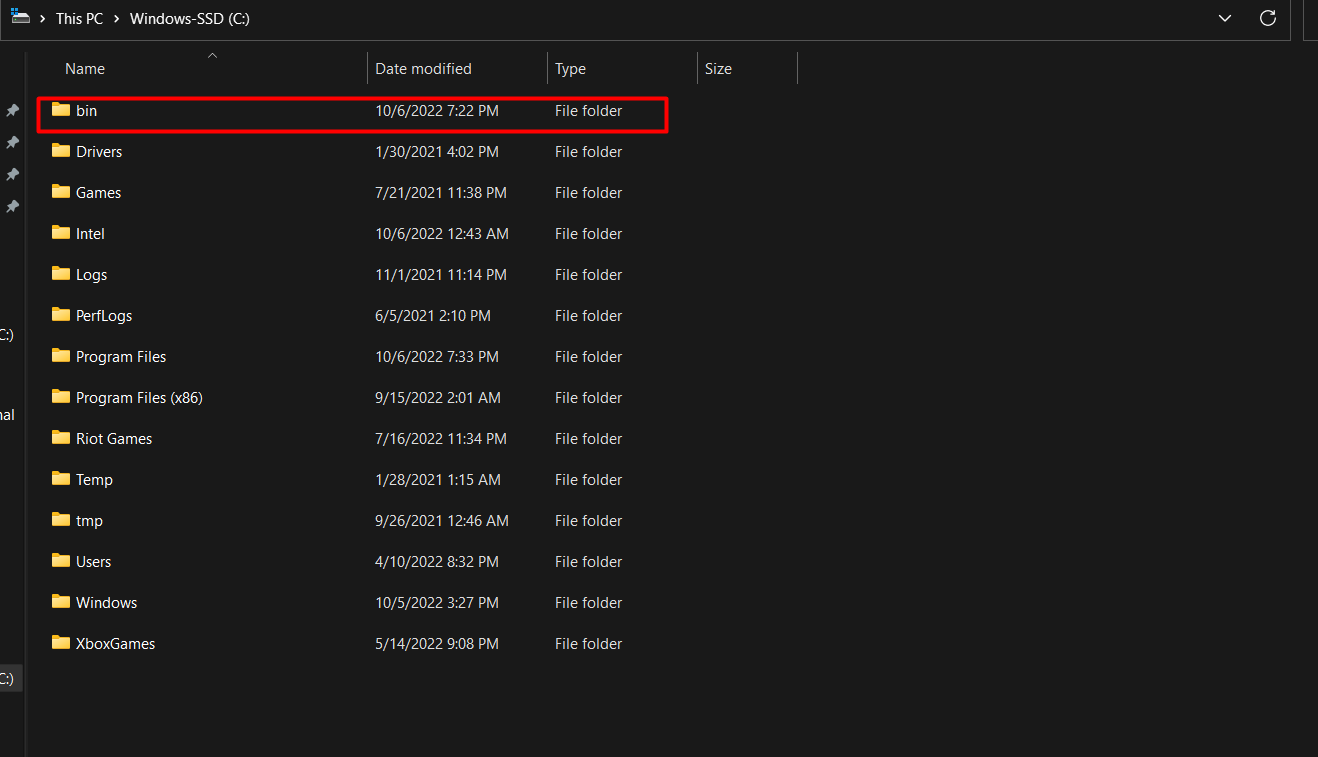Select the Program Files (x86) name
Screen dimensions: 1318x757
(x=139, y=398)
